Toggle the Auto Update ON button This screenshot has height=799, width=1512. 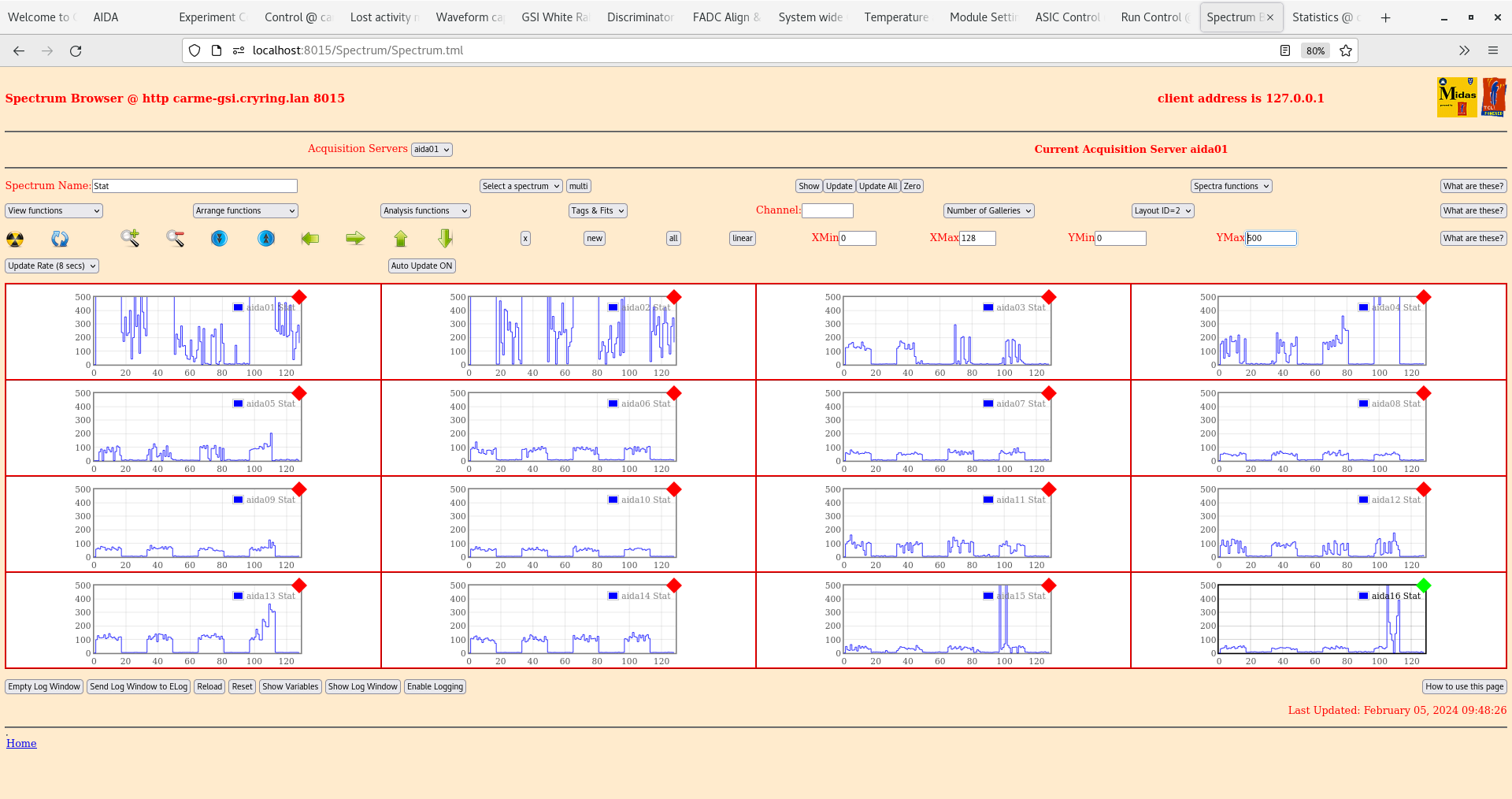(421, 266)
